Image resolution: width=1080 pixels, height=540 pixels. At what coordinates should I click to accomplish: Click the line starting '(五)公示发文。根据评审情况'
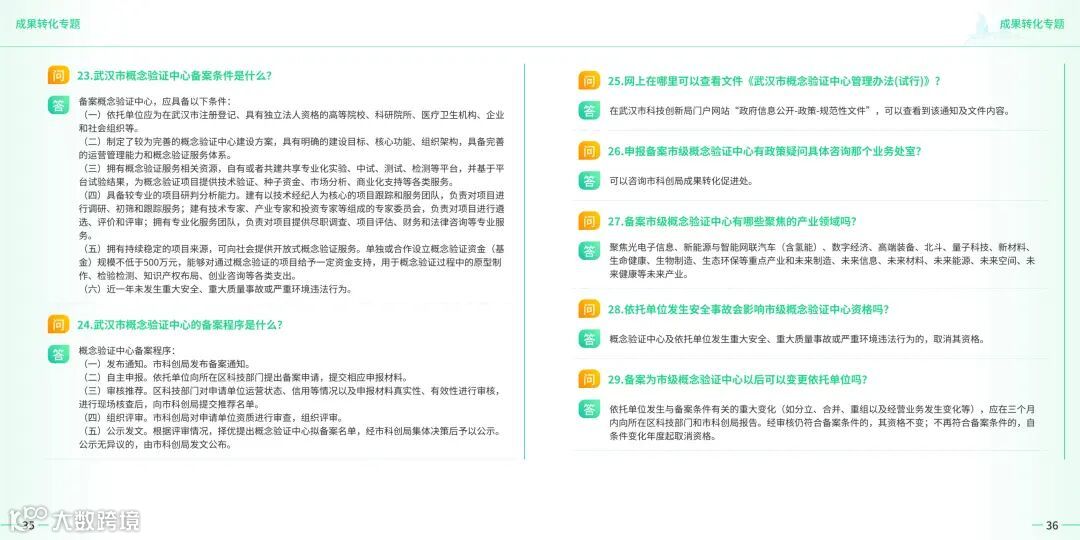293,431
